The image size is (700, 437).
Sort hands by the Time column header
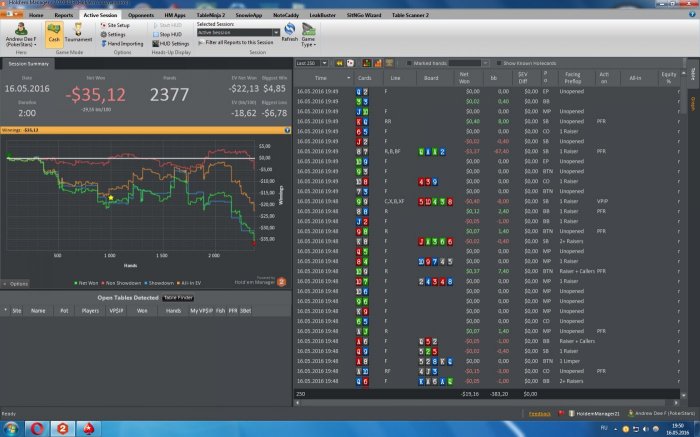pos(320,77)
